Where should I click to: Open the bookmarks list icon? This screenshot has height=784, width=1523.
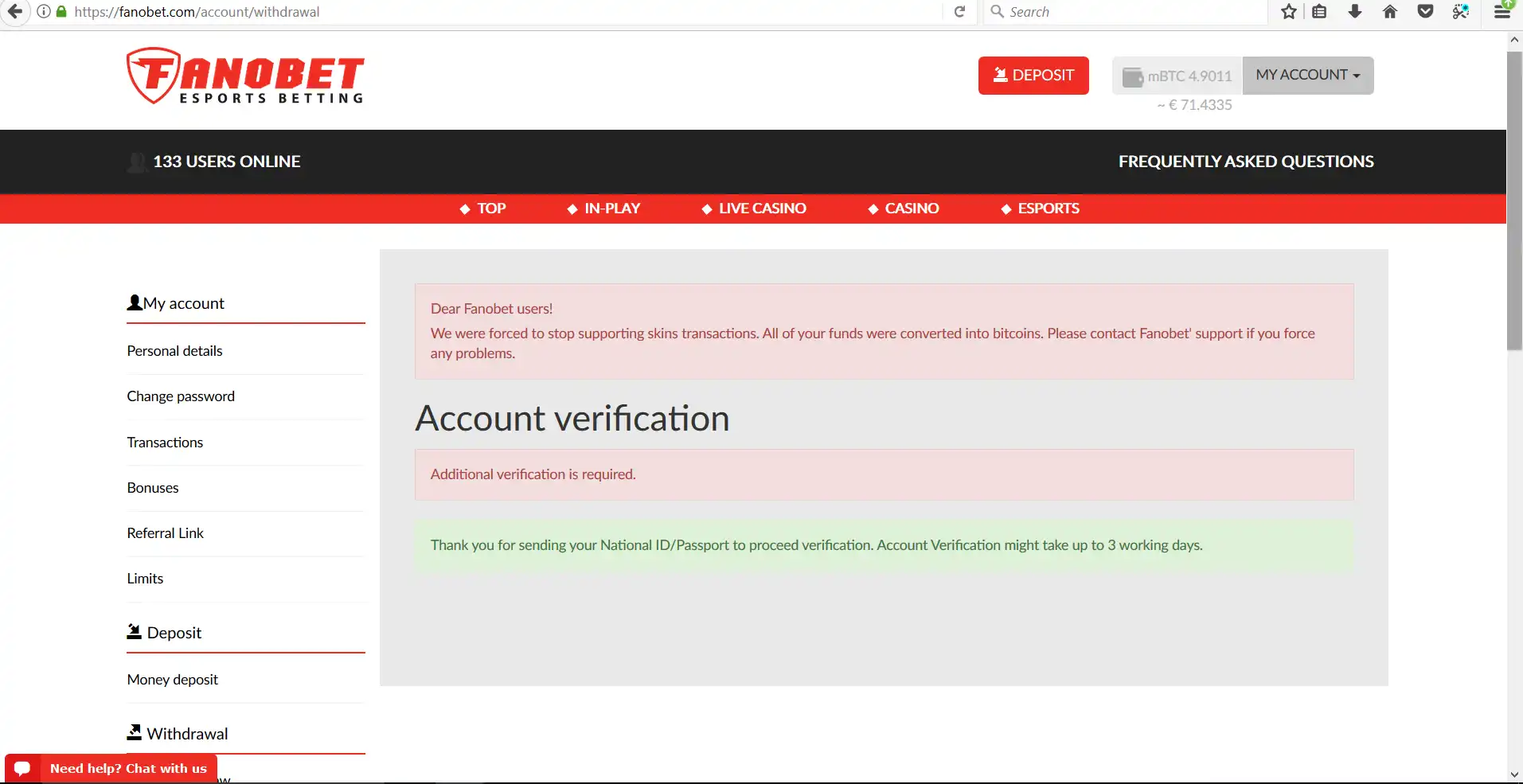click(x=1319, y=11)
